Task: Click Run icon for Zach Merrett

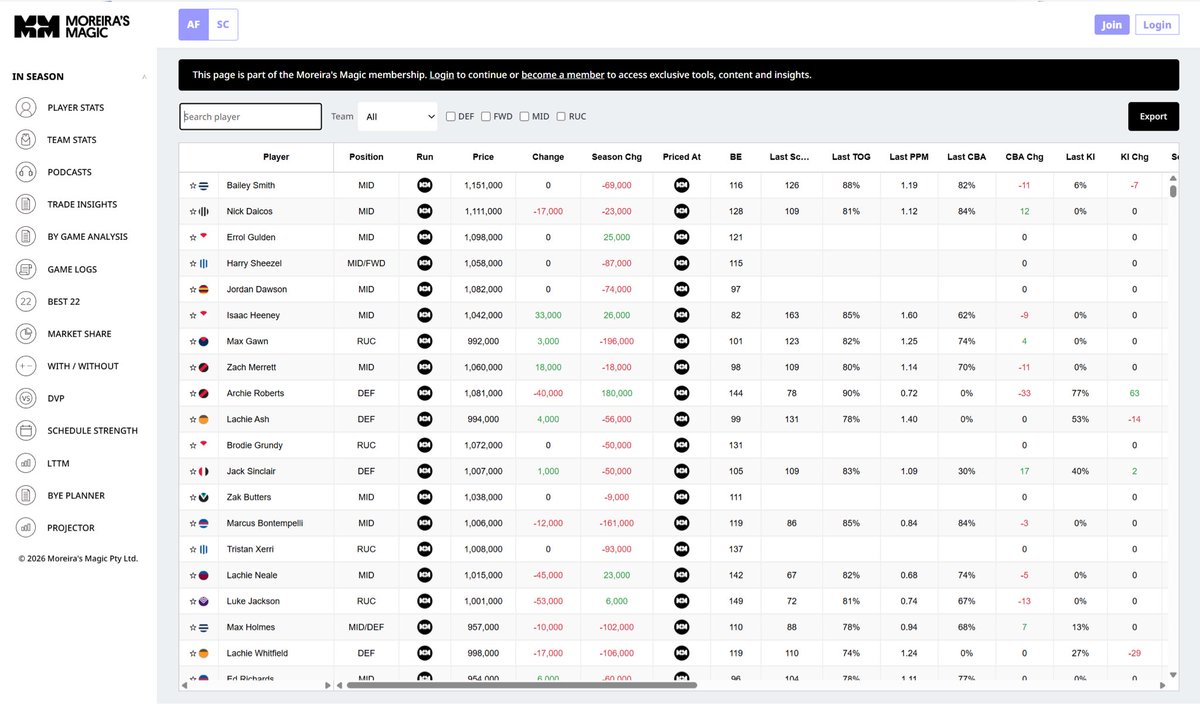Action: (425, 367)
